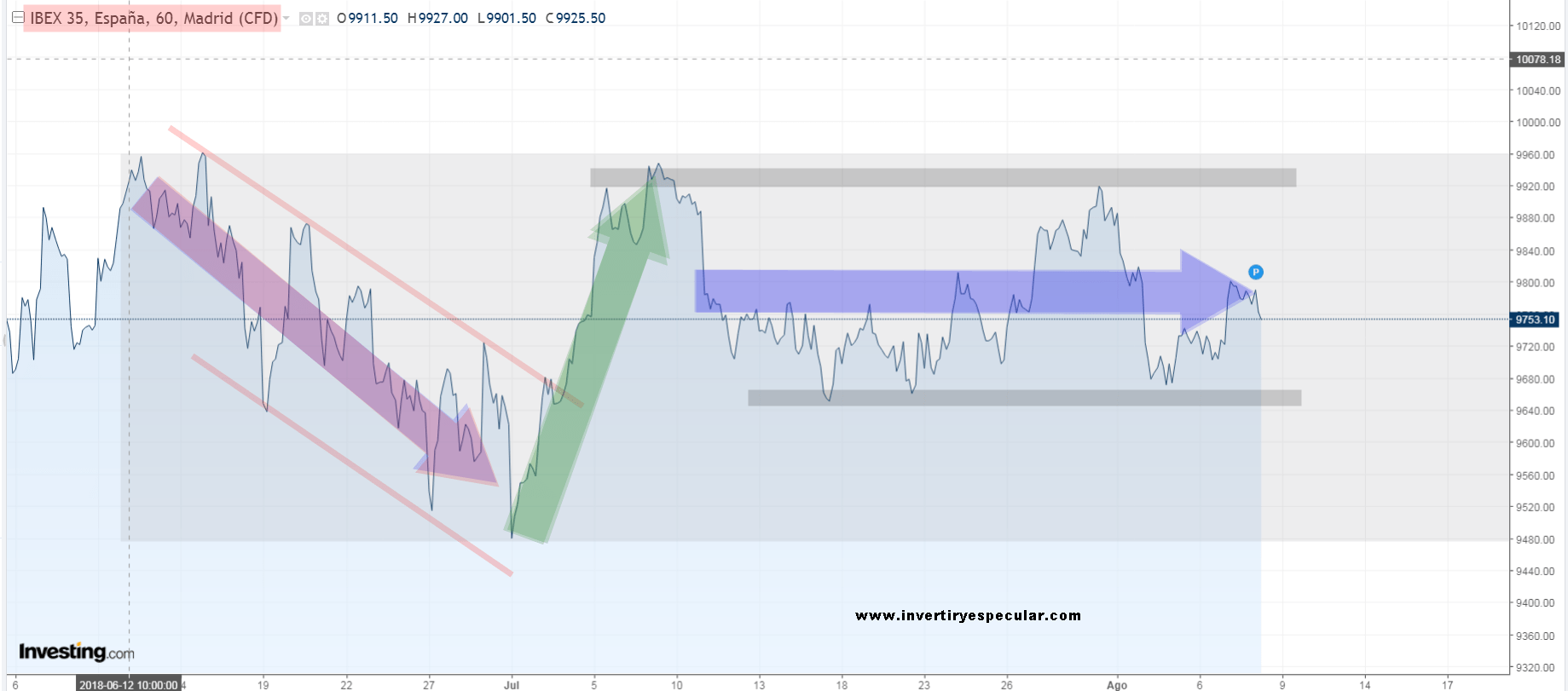The image size is (1568, 691).
Task: Click the www.invertiryespecular.com watermark text
Action: pyautogui.click(x=968, y=615)
